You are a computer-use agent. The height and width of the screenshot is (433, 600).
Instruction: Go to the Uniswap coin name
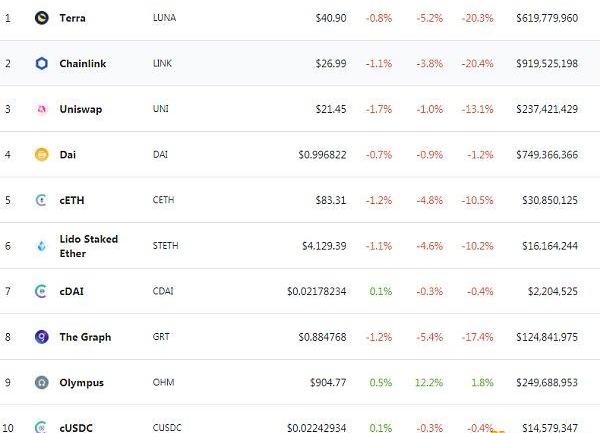pyautogui.click(x=81, y=109)
